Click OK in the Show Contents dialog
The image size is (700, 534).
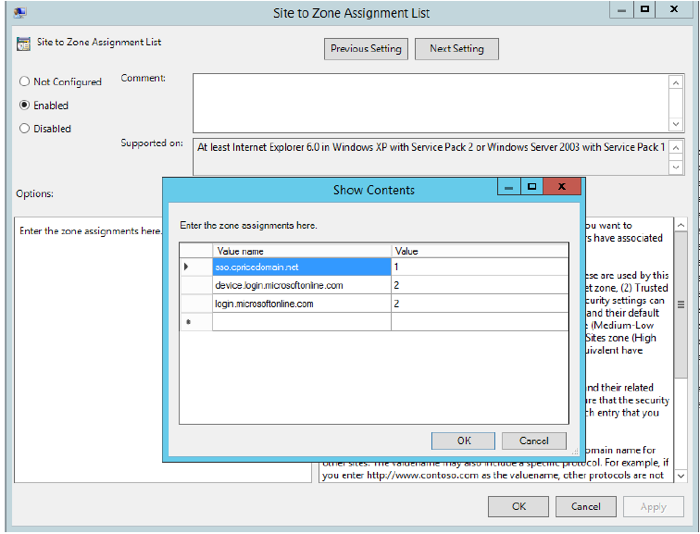[x=463, y=440]
